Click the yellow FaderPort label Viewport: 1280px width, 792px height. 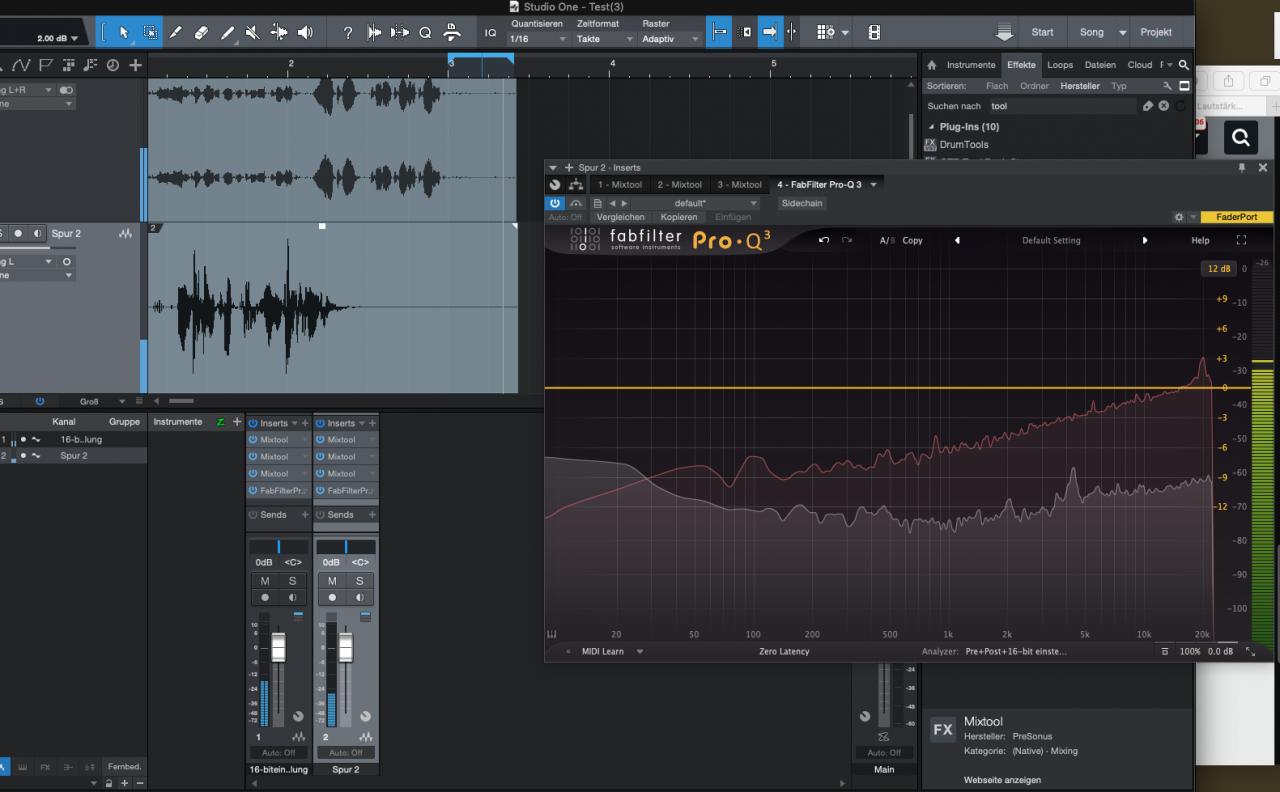[x=1237, y=217]
